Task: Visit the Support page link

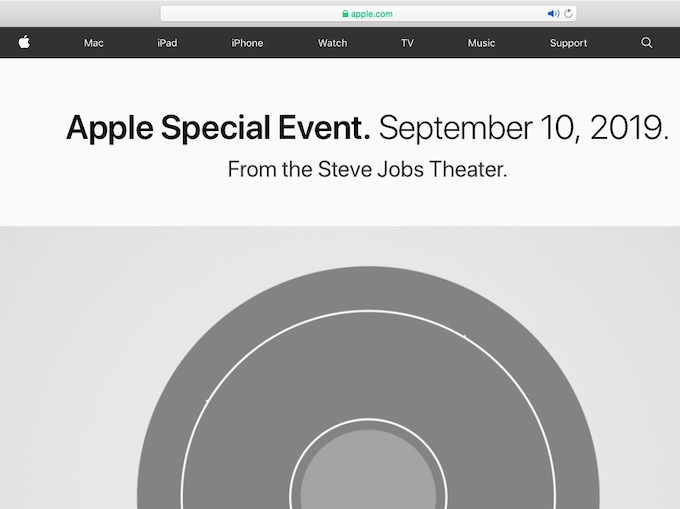Action: pos(568,43)
